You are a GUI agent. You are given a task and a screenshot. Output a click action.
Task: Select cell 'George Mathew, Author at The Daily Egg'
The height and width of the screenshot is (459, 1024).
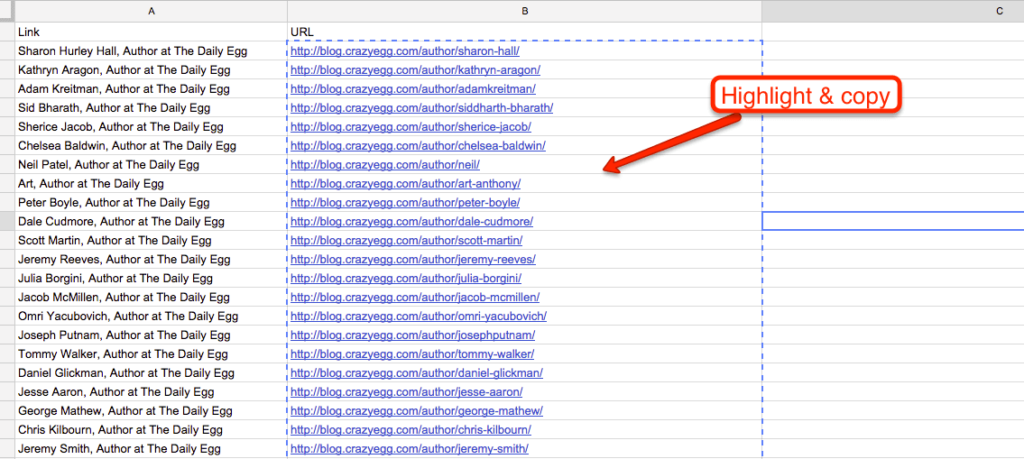[151, 411]
